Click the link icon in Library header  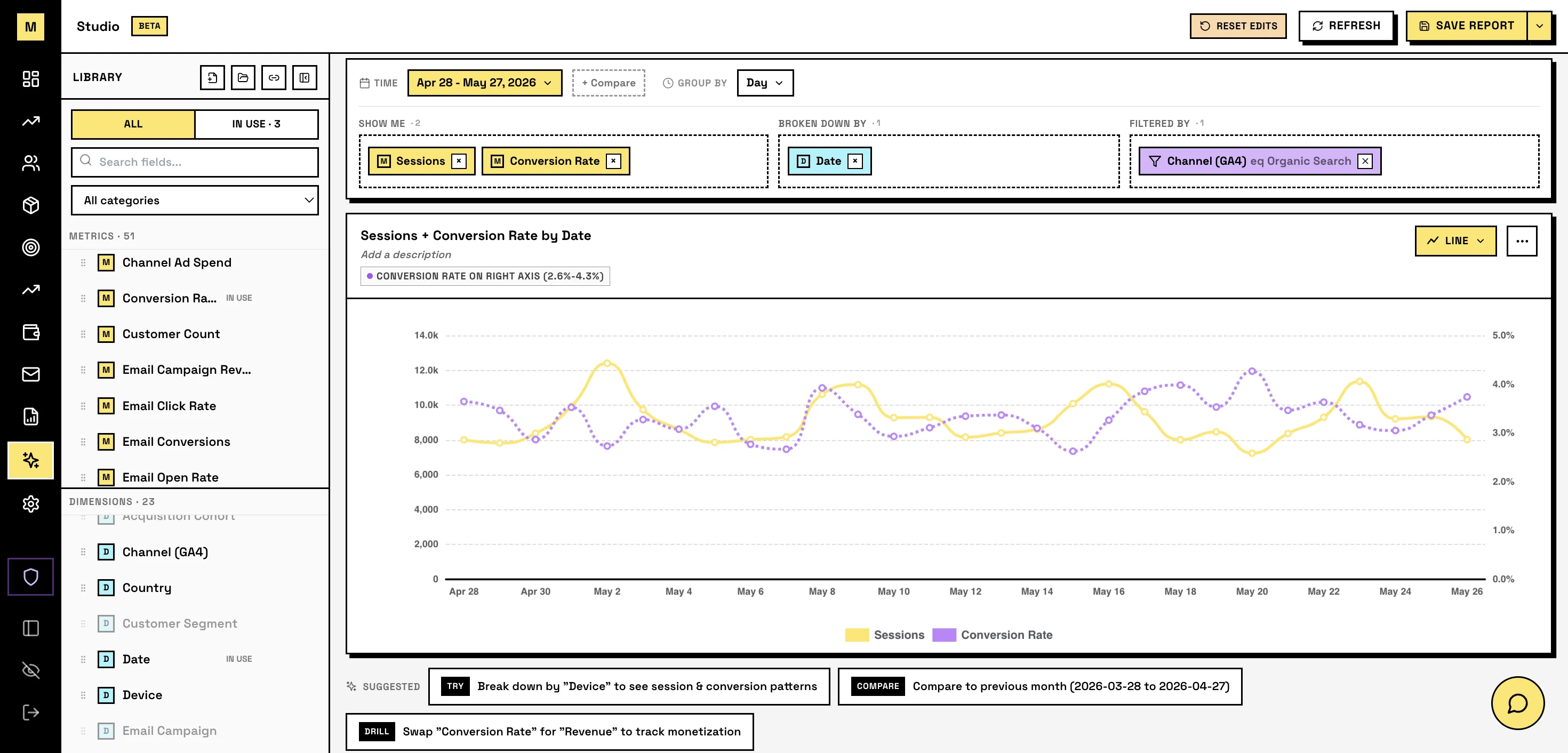tap(274, 77)
